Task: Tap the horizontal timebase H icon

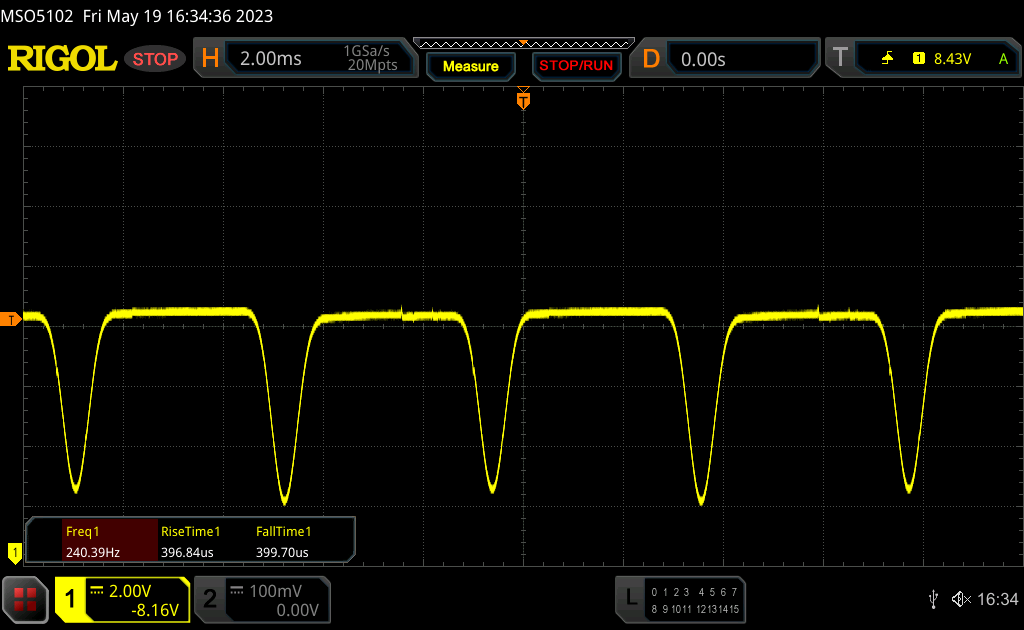Action: [210, 59]
